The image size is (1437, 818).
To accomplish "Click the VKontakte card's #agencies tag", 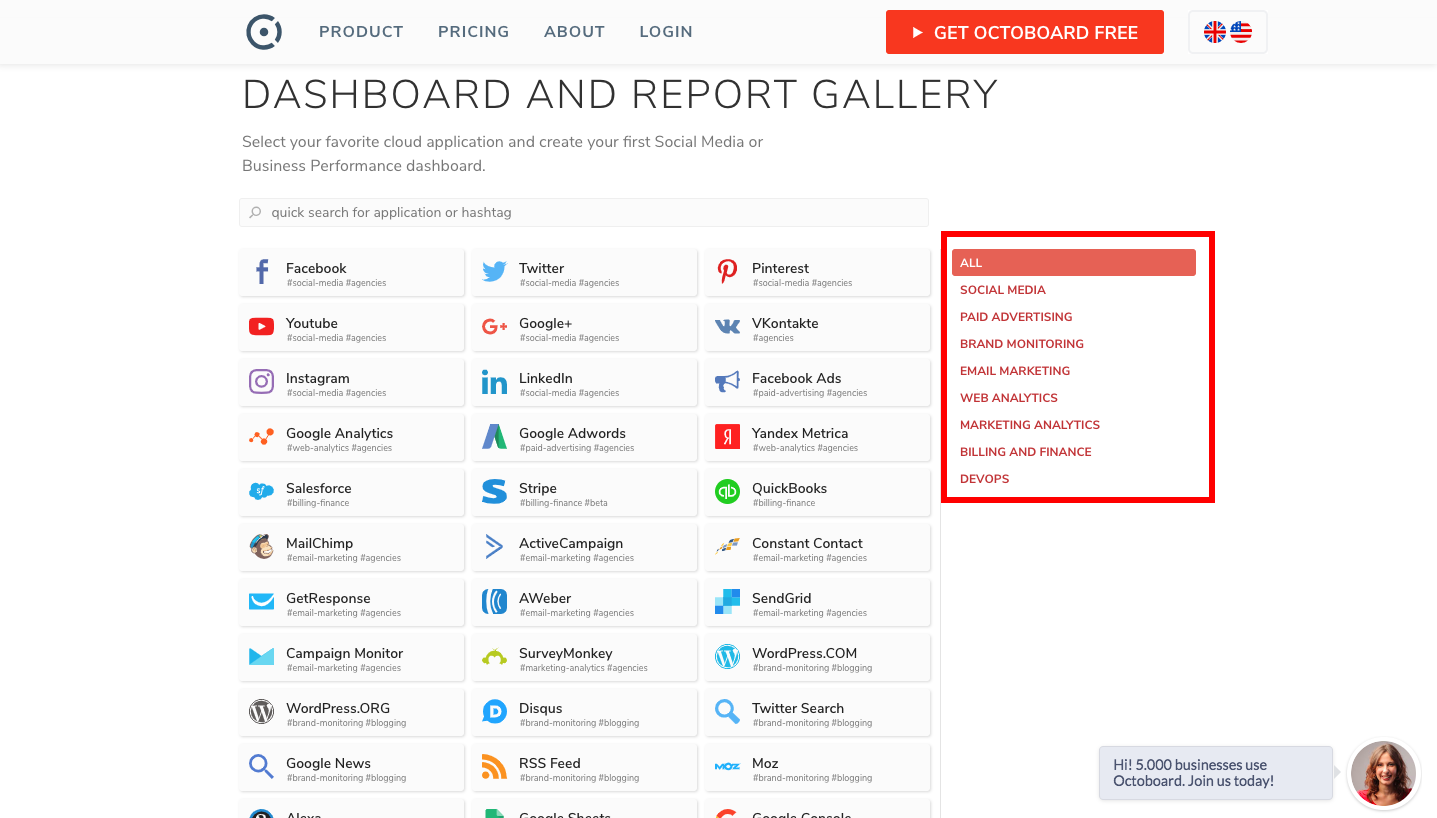I will [773, 338].
